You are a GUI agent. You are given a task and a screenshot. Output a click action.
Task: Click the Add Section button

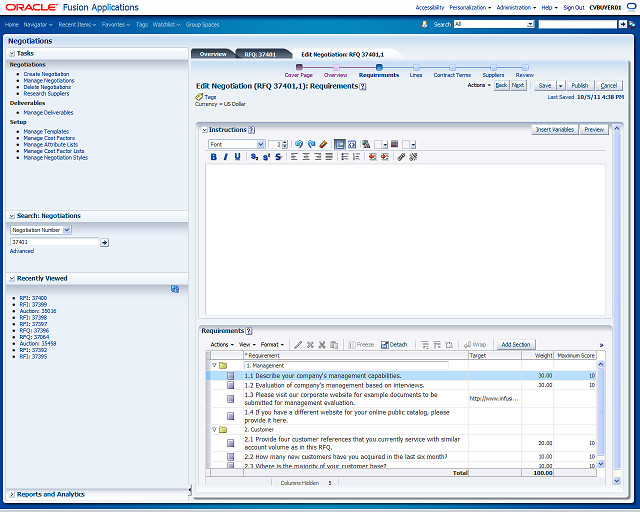(516, 345)
